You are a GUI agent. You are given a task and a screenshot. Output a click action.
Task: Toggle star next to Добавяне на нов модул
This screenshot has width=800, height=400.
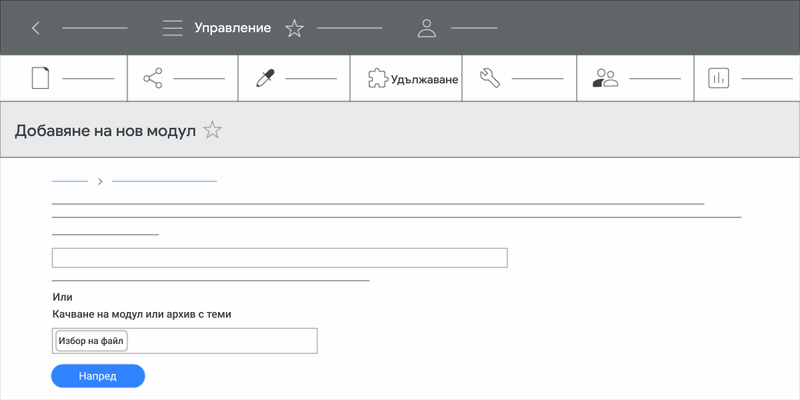click(x=212, y=131)
